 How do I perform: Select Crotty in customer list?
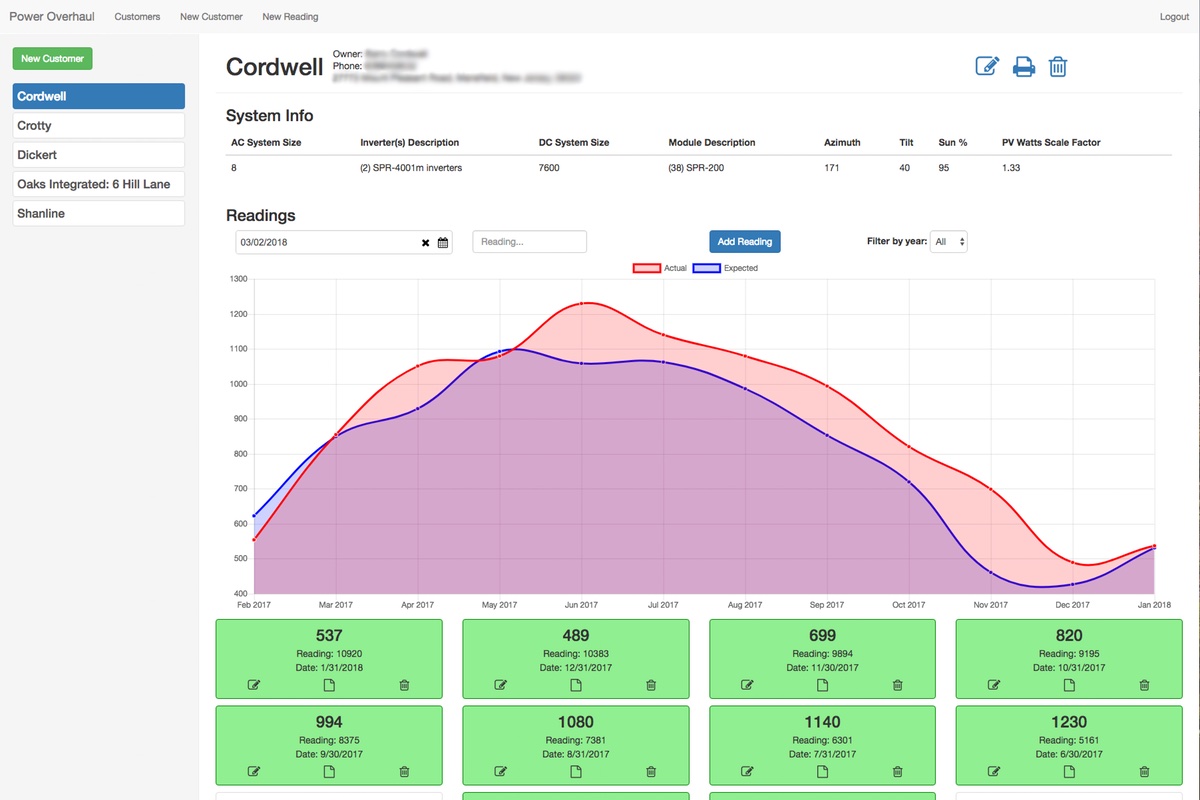(98, 126)
